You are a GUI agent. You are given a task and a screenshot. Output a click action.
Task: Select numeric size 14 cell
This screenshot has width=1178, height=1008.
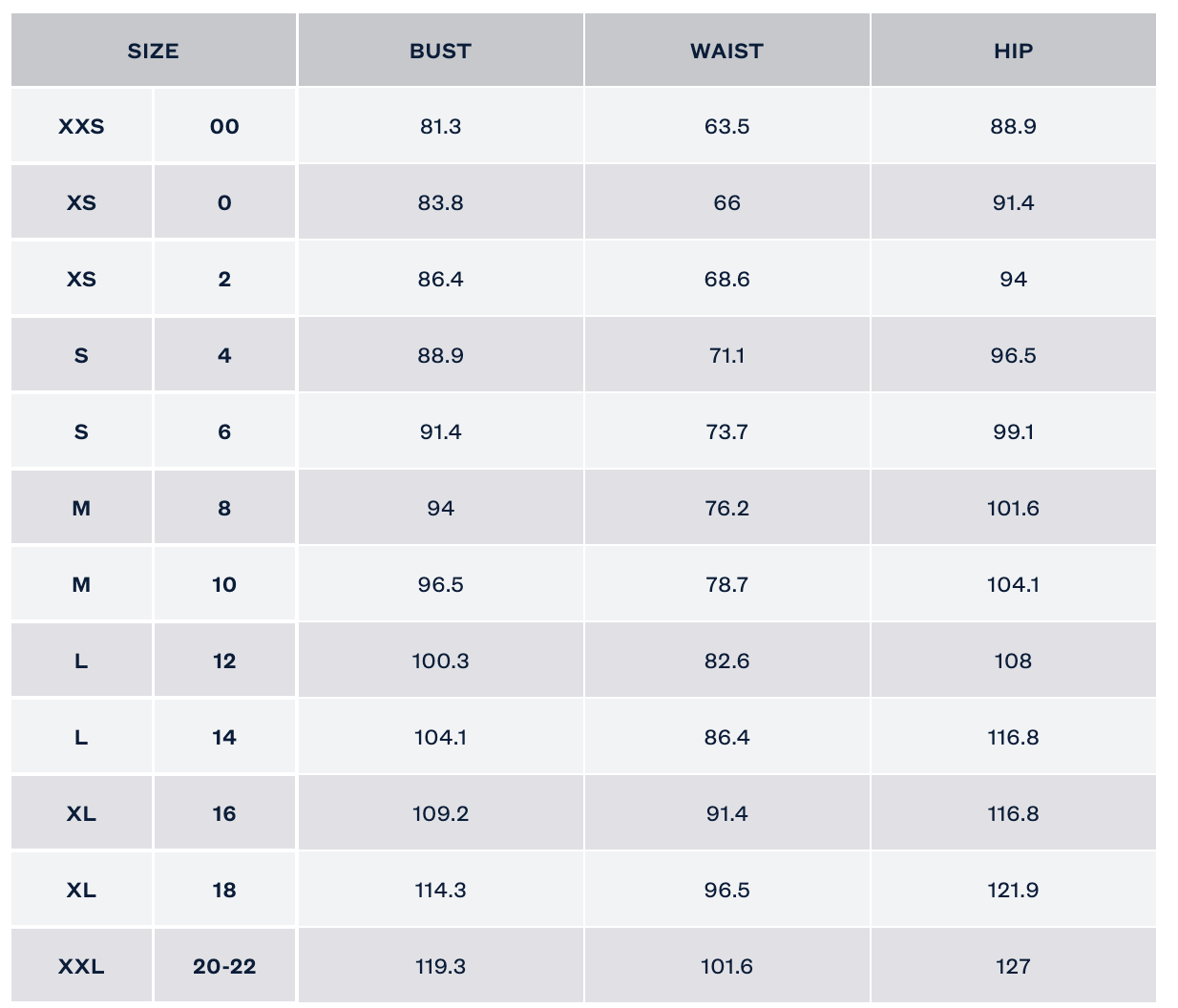pyautogui.click(x=224, y=737)
